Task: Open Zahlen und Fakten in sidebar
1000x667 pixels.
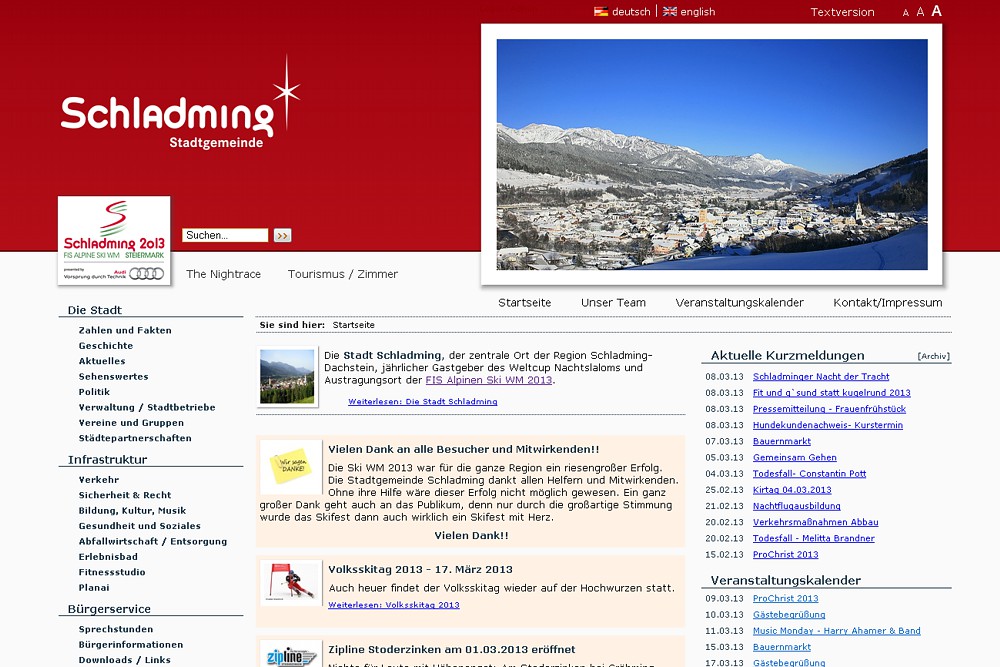Action: [125, 330]
